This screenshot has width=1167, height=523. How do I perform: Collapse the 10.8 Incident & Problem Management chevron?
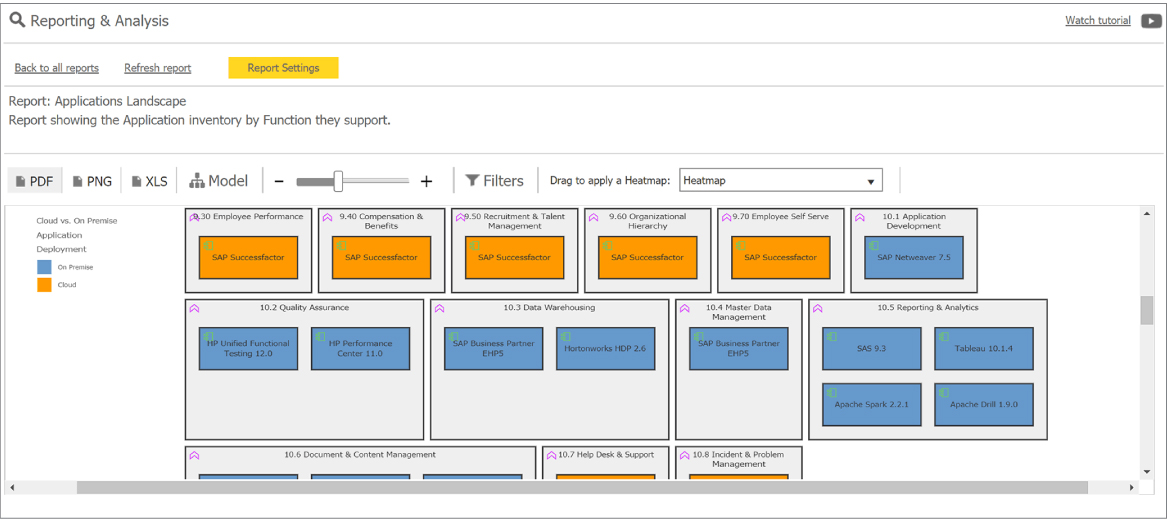pos(685,455)
